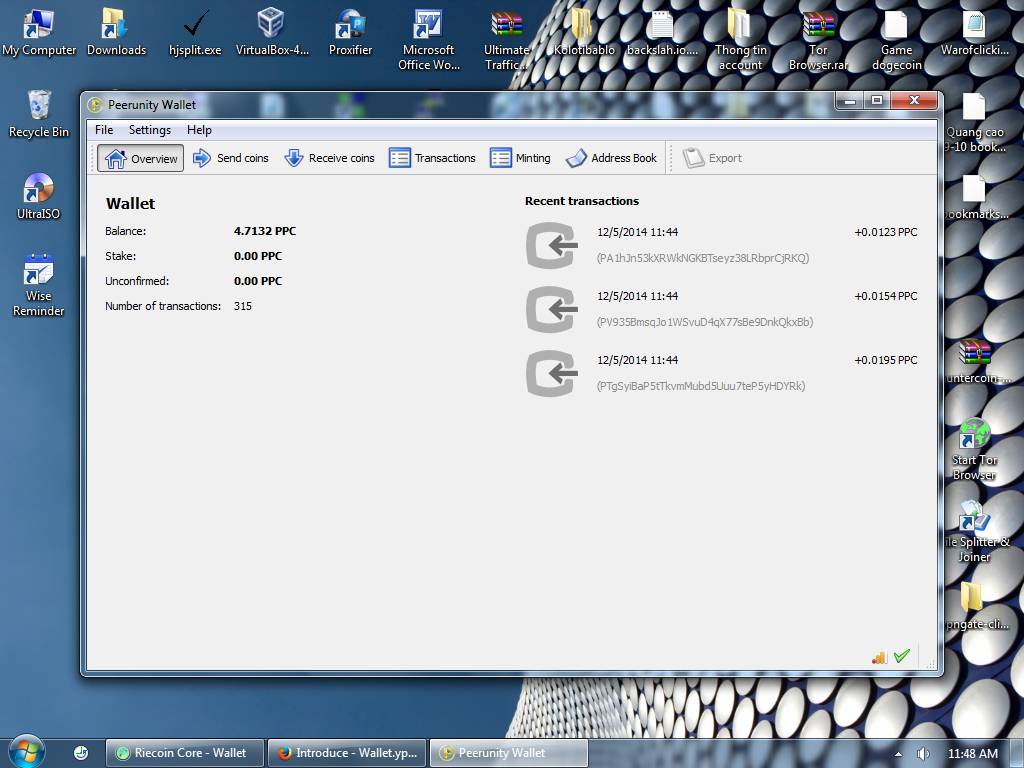Open the Address Book
The width and height of the screenshot is (1024, 768).
click(611, 158)
